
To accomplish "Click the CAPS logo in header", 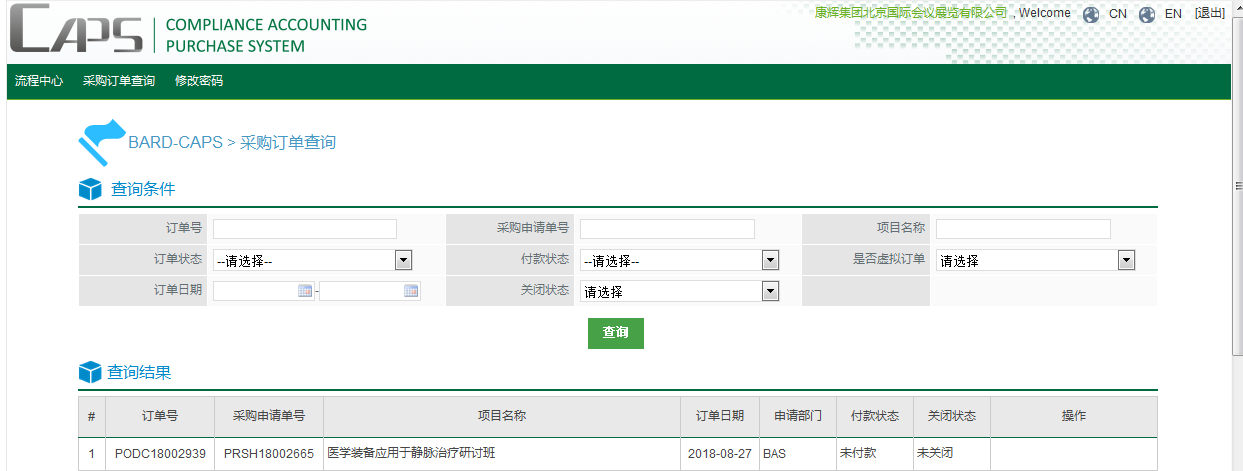I will 76,31.
